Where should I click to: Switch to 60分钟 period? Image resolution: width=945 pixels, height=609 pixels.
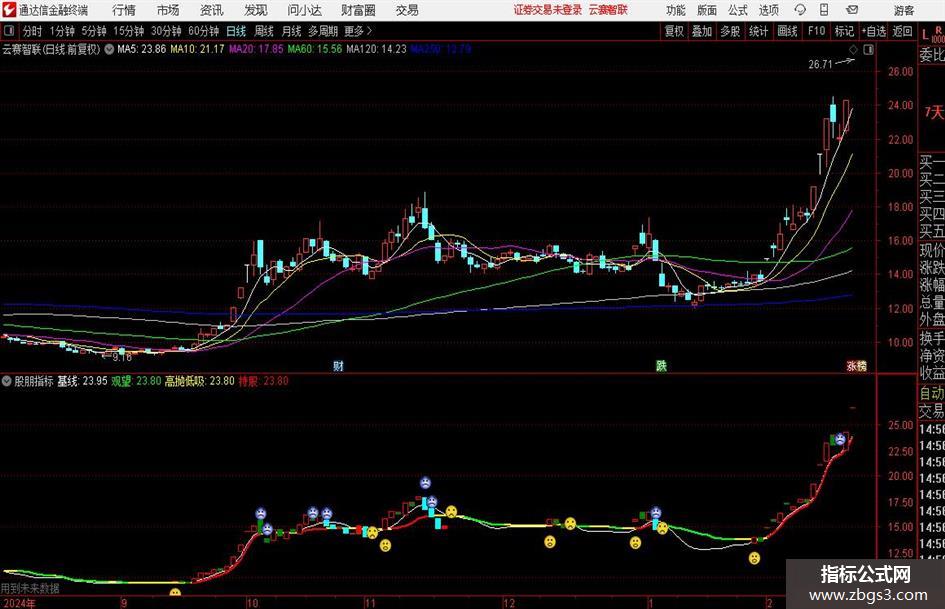(x=203, y=31)
